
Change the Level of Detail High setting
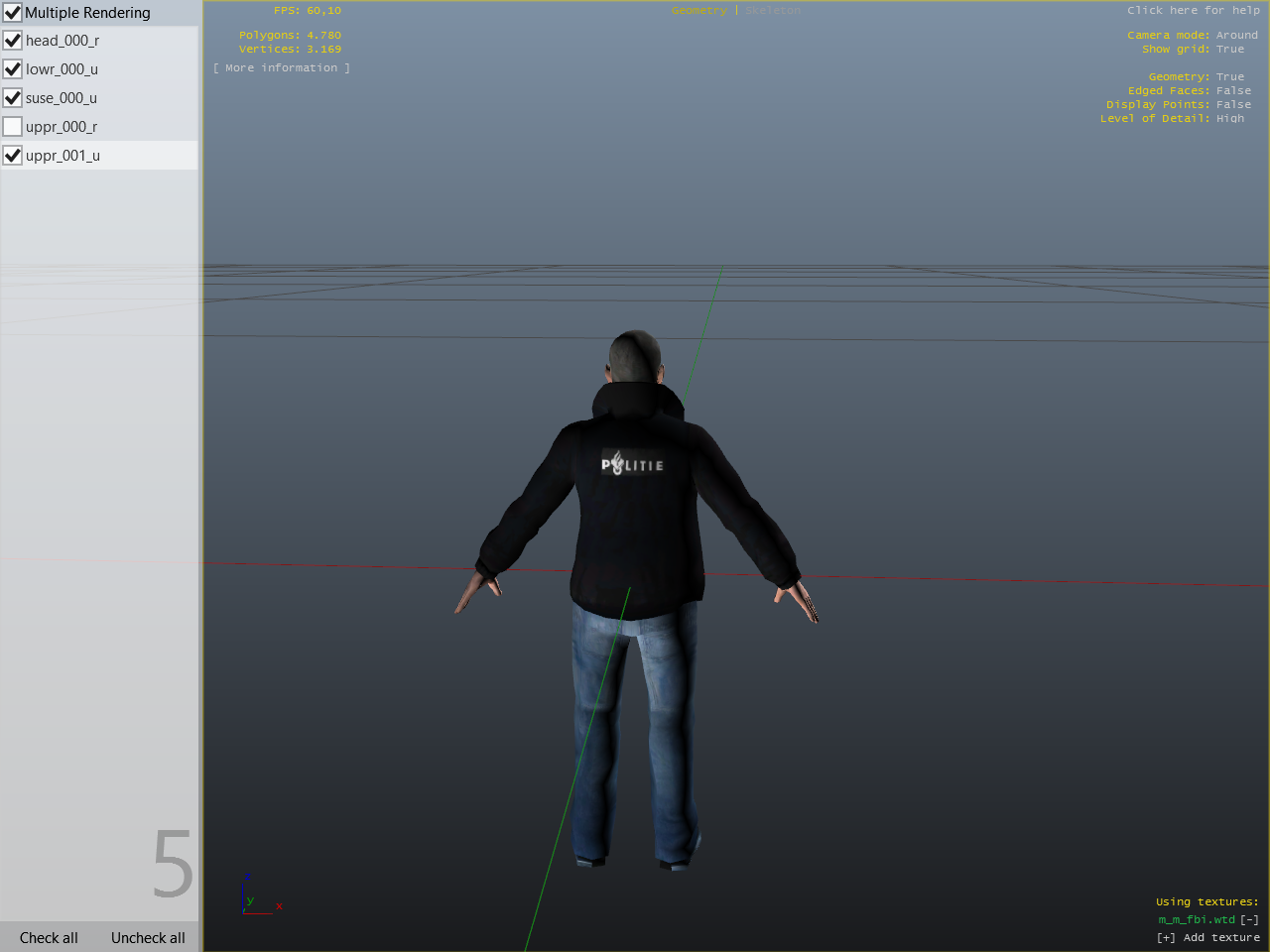point(1229,119)
